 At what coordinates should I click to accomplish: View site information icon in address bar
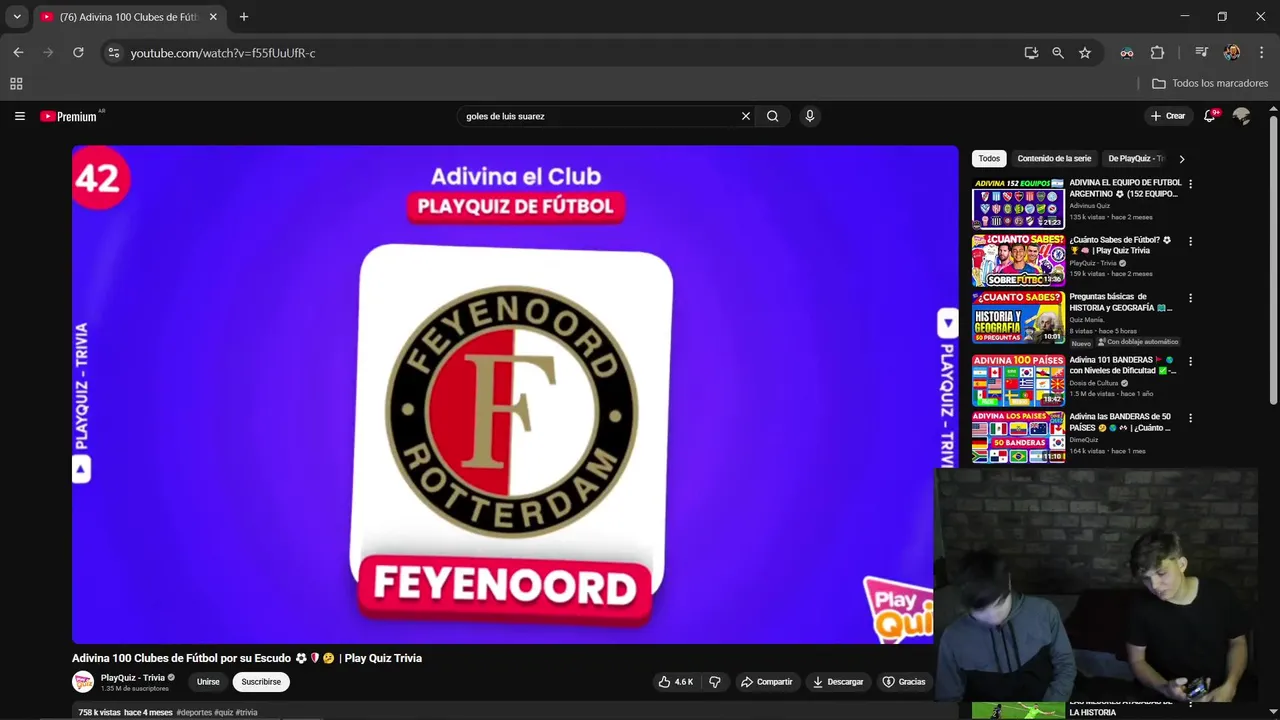114,53
